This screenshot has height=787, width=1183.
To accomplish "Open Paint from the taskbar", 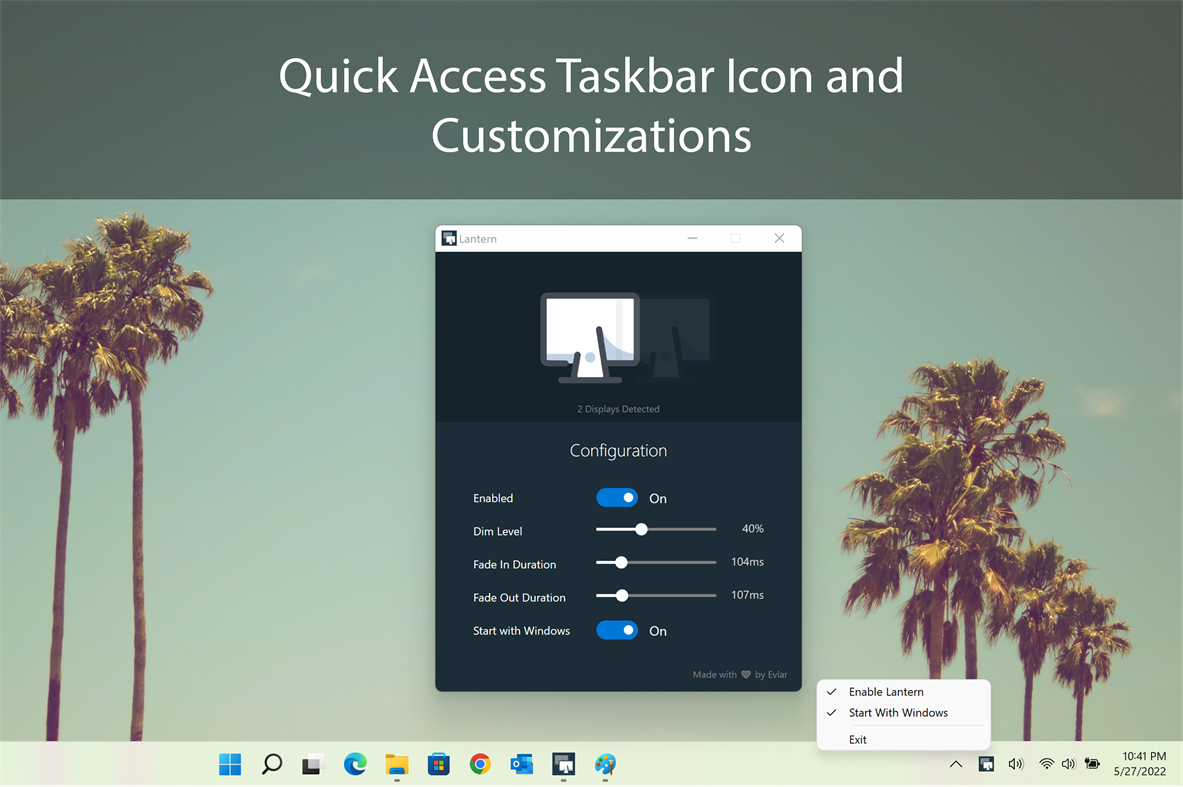I will (x=605, y=764).
